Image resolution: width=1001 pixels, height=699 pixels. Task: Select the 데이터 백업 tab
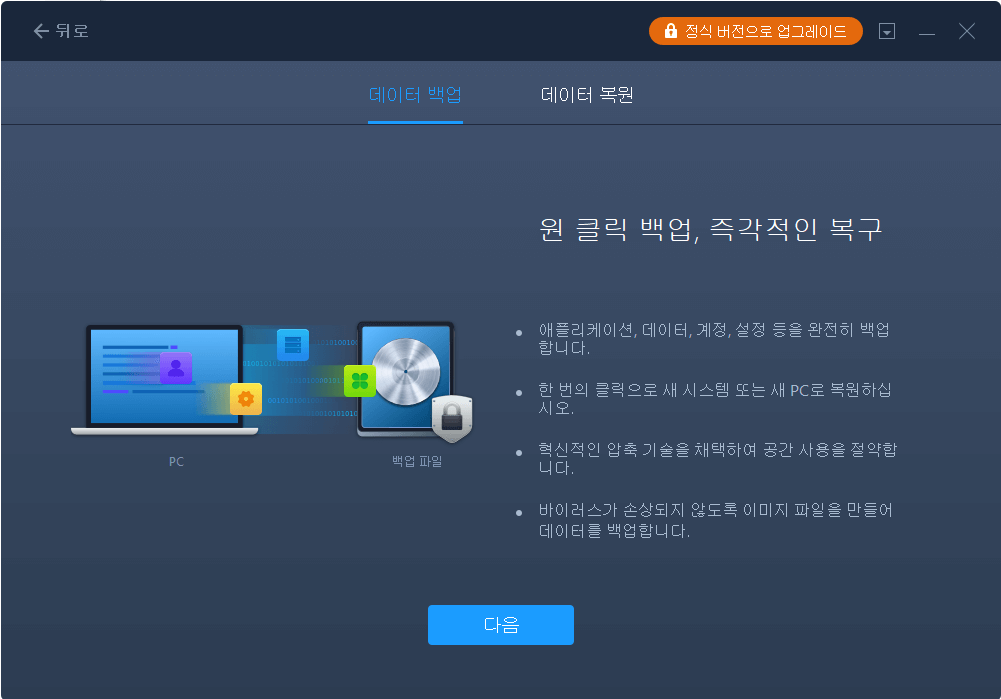tap(415, 93)
